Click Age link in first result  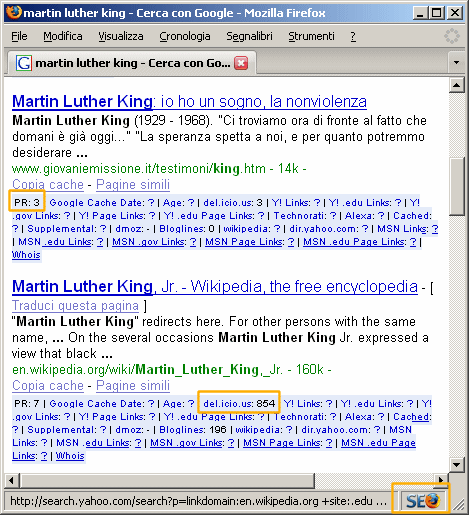pyautogui.click(x=178, y=202)
